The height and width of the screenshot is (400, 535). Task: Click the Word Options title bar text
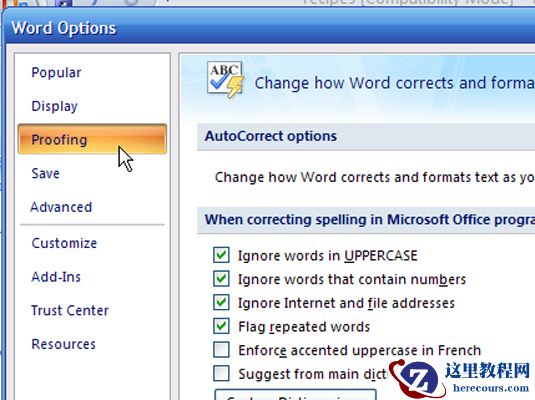click(x=64, y=28)
